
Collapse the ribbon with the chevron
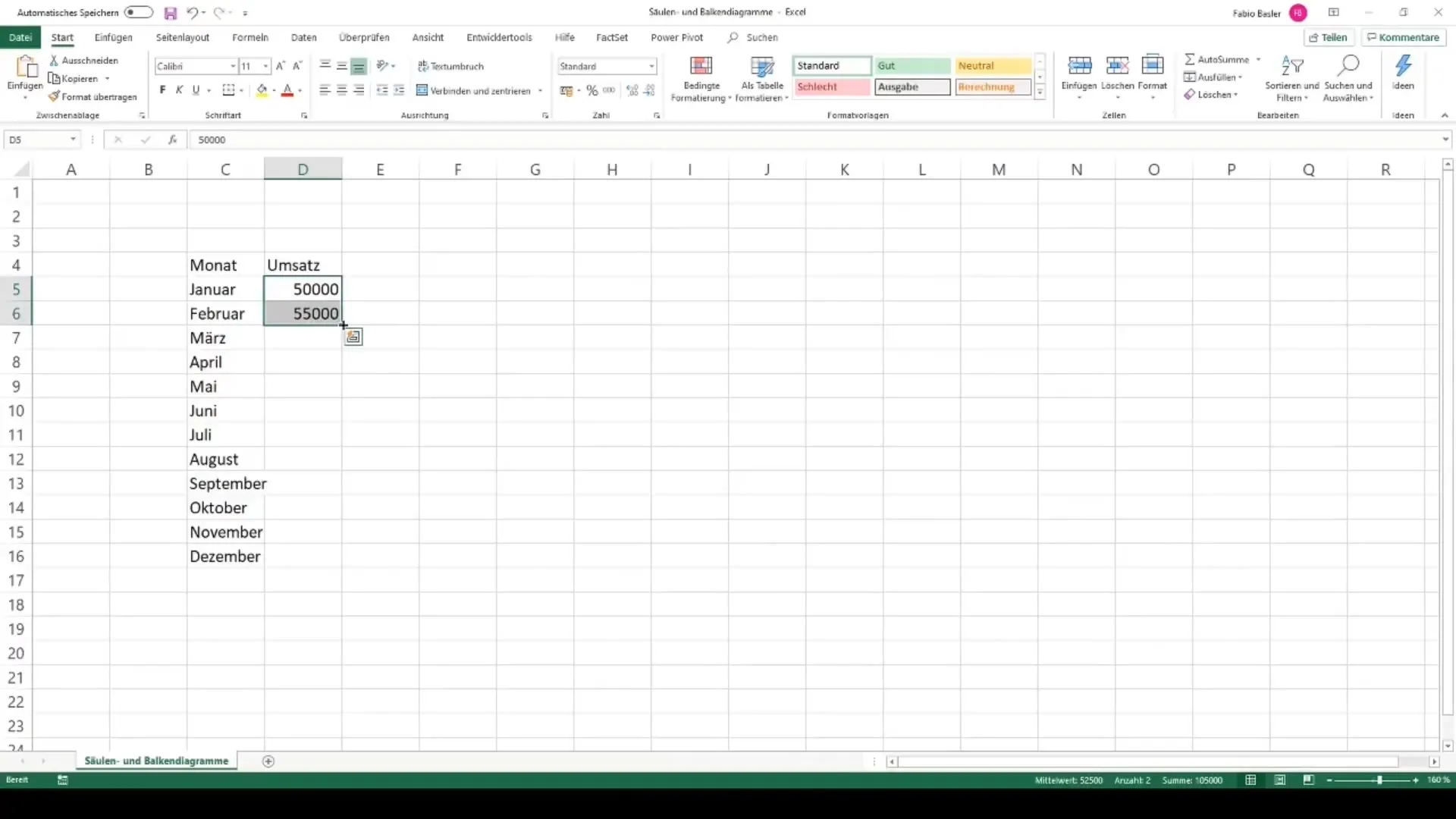tap(1445, 115)
